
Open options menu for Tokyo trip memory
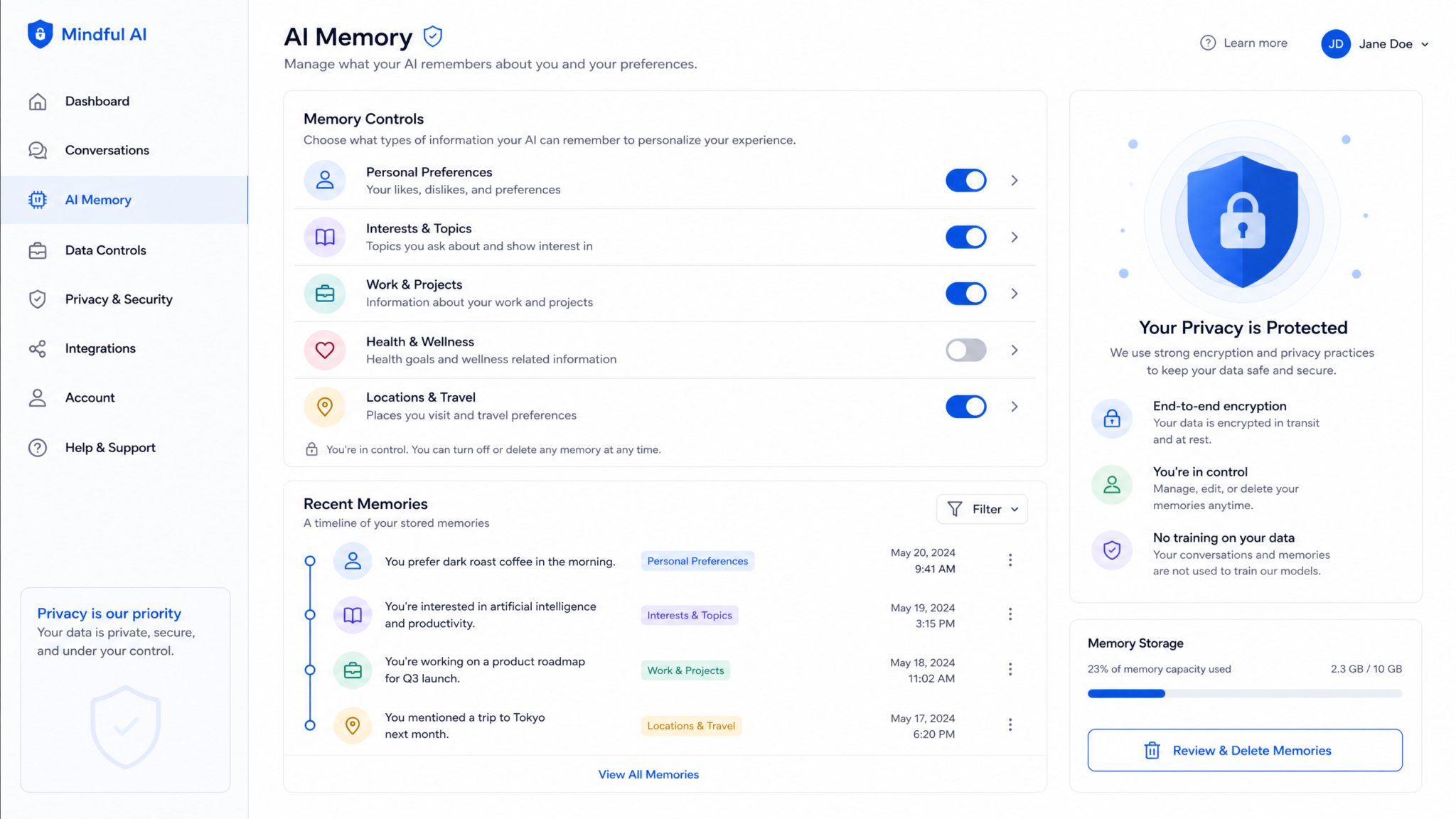(x=1010, y=724)
